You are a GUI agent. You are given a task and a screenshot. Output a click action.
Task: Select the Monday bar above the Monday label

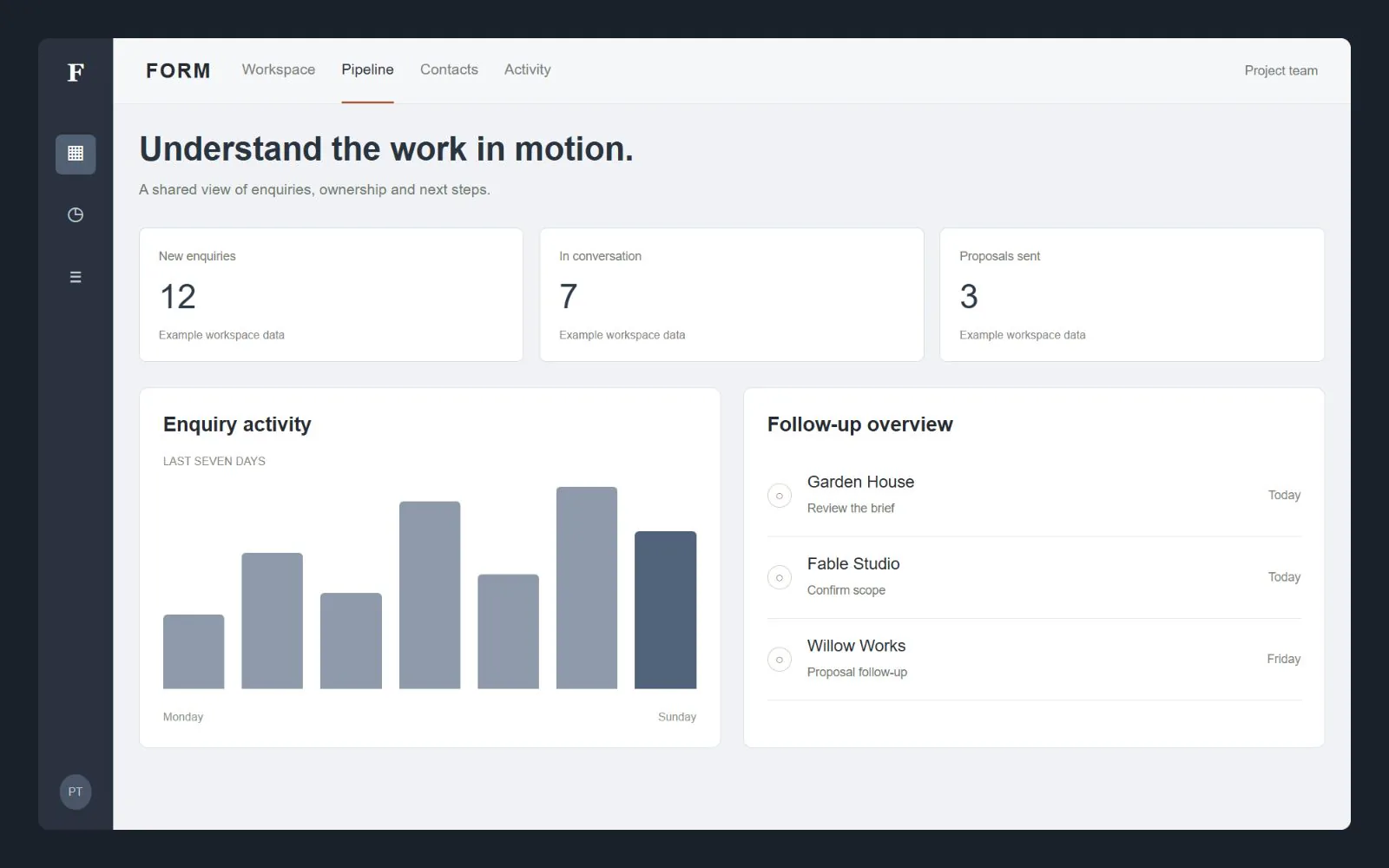click(194, 652)
